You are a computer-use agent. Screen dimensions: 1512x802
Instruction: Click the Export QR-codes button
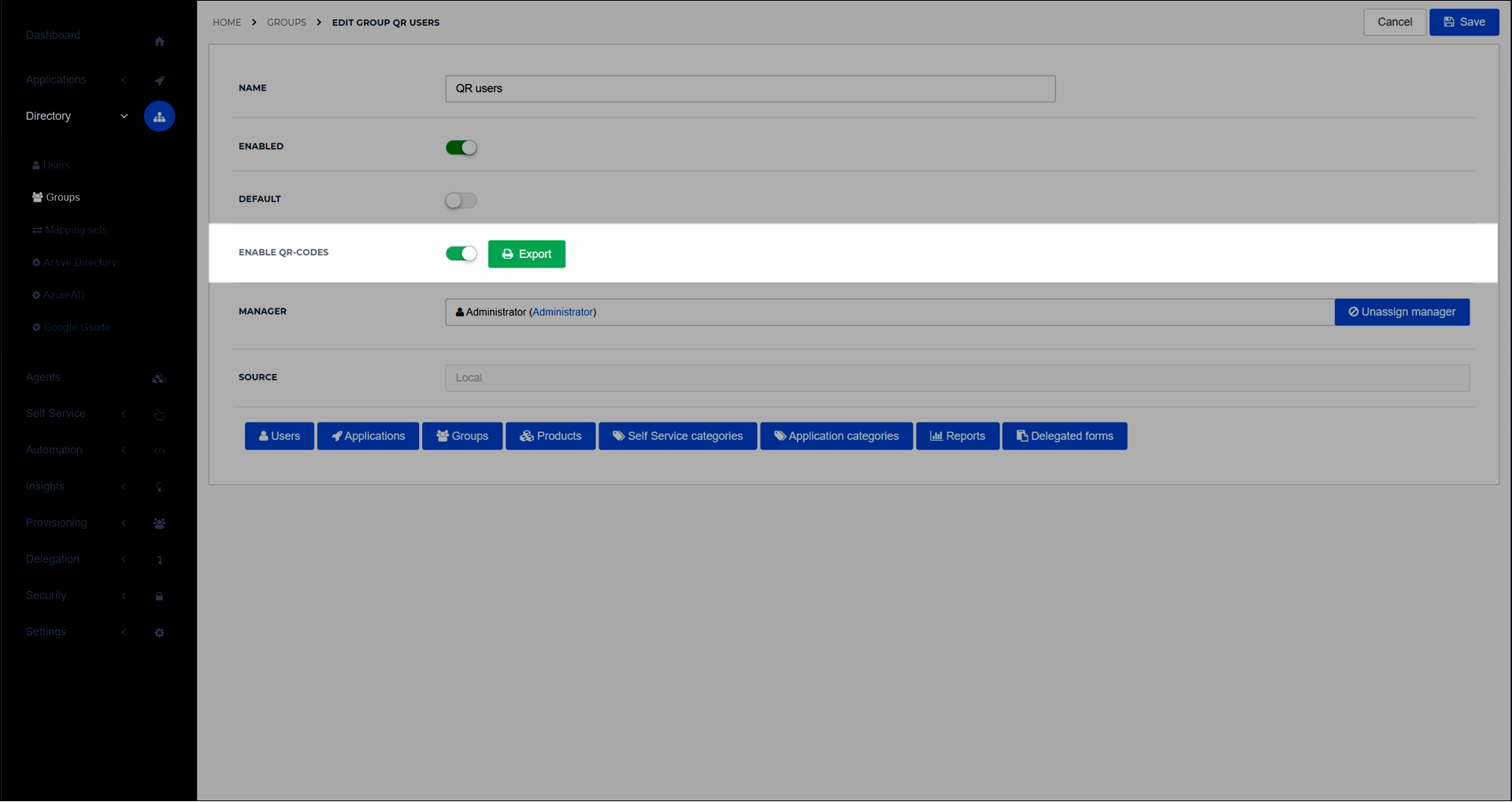coord(527,254)
